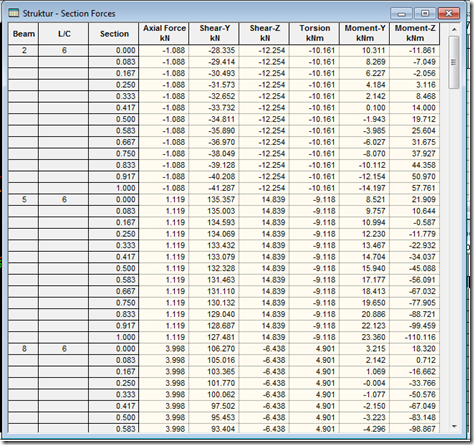
Task: Click Moment-Z value -0.587
Action: [415, 223]
